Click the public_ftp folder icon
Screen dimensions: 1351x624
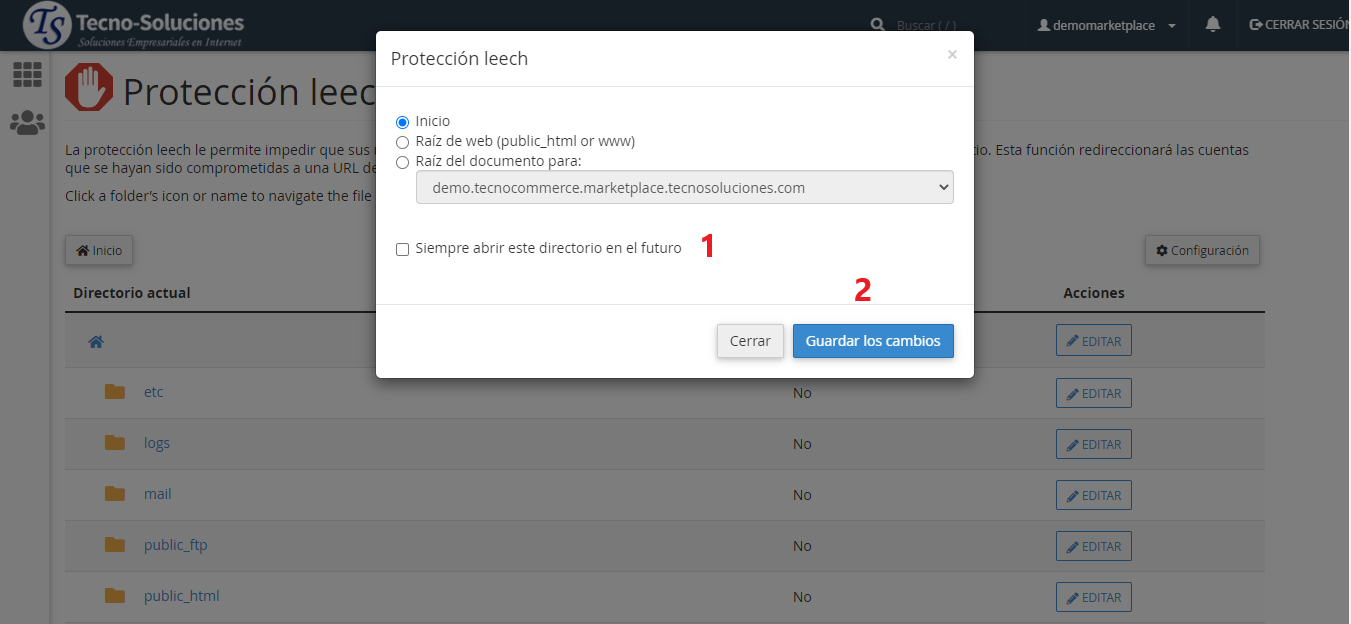pyautogui.click(x=115, y=545)
